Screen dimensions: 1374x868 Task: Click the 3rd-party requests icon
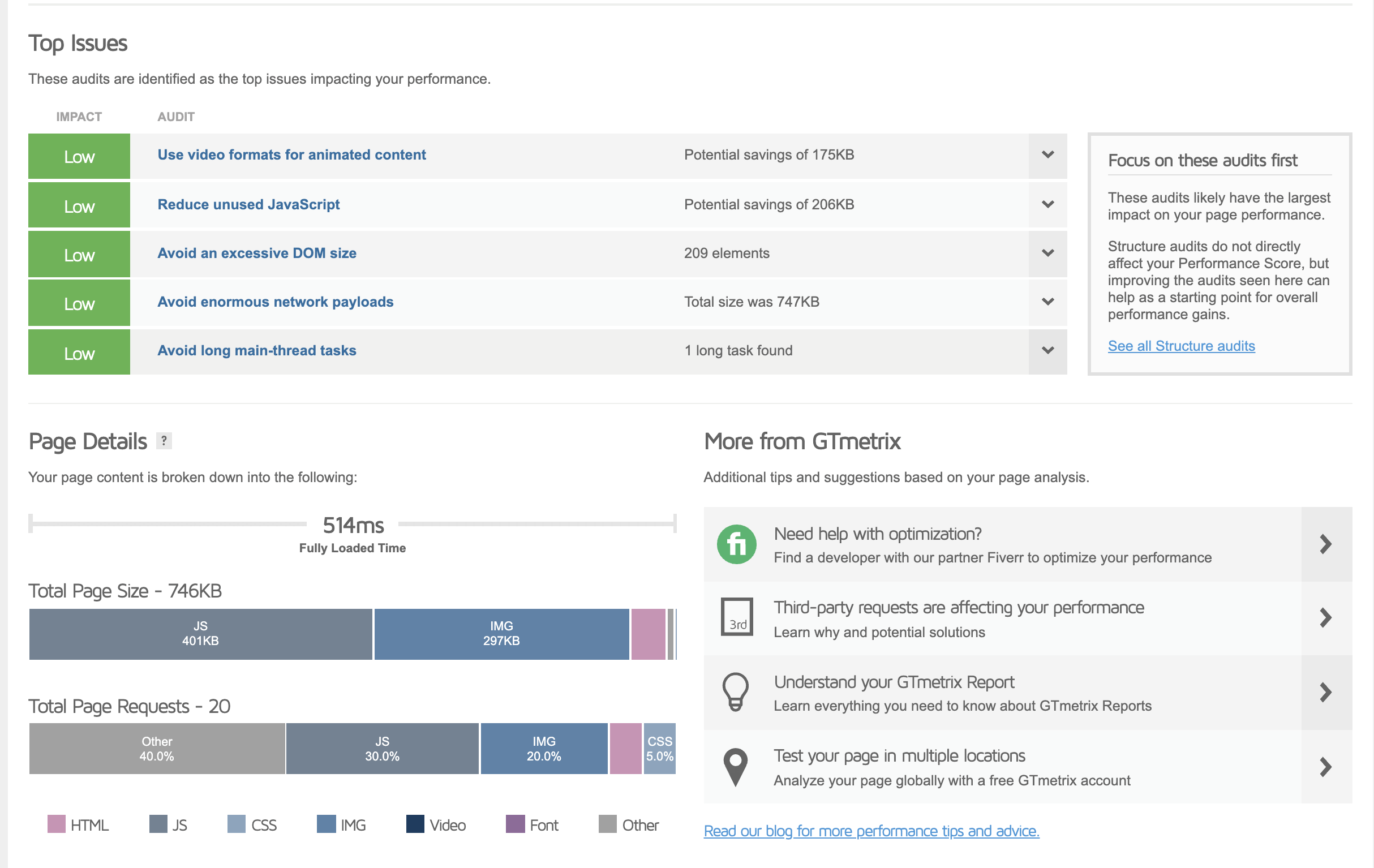(x=736, y=617)
